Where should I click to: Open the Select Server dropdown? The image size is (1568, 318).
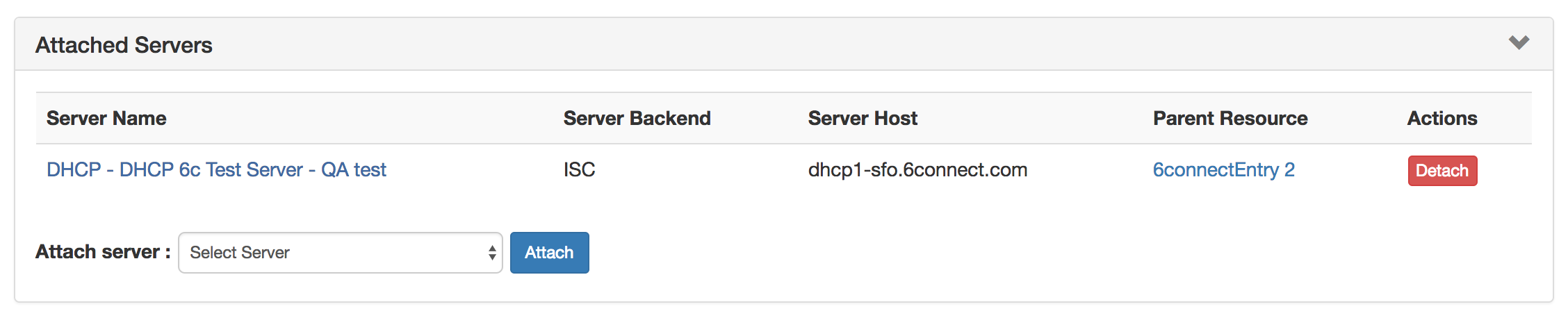tap(340, 253)
